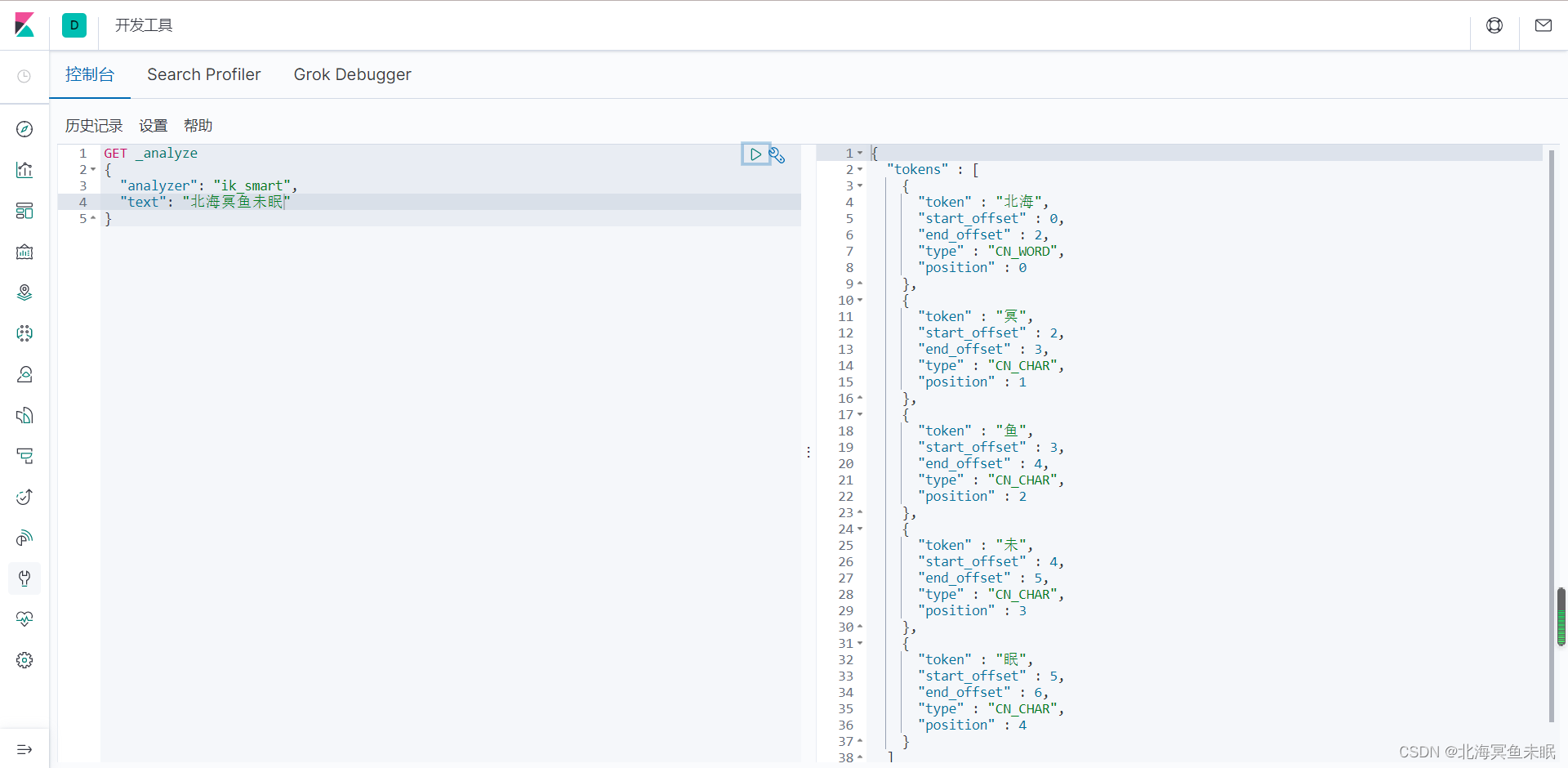1568x768 pixels.
Task: Click the "ik_smart" analyzer value
Action: [252, 186]
